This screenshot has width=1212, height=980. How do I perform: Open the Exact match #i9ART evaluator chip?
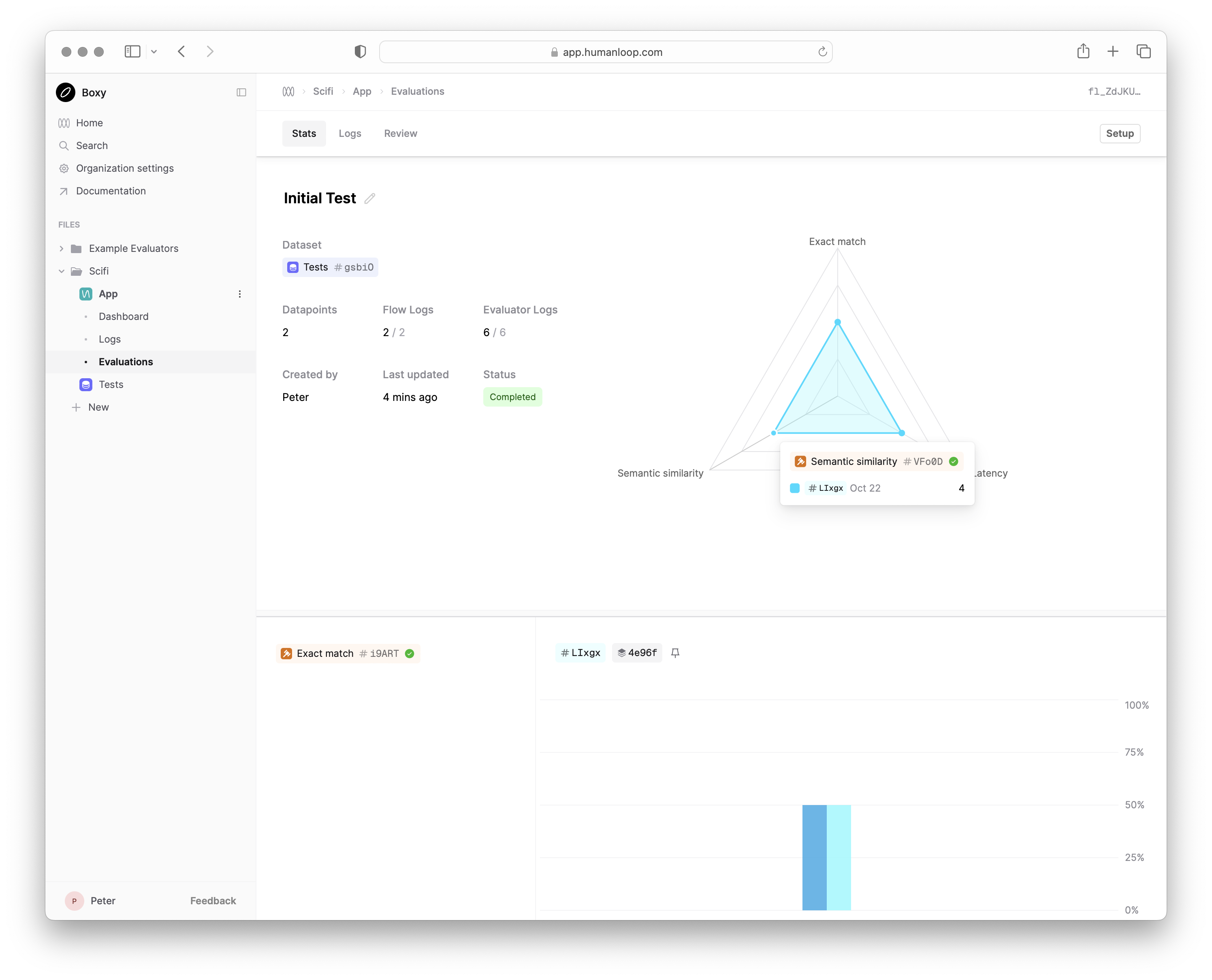(x=348, y=653)
